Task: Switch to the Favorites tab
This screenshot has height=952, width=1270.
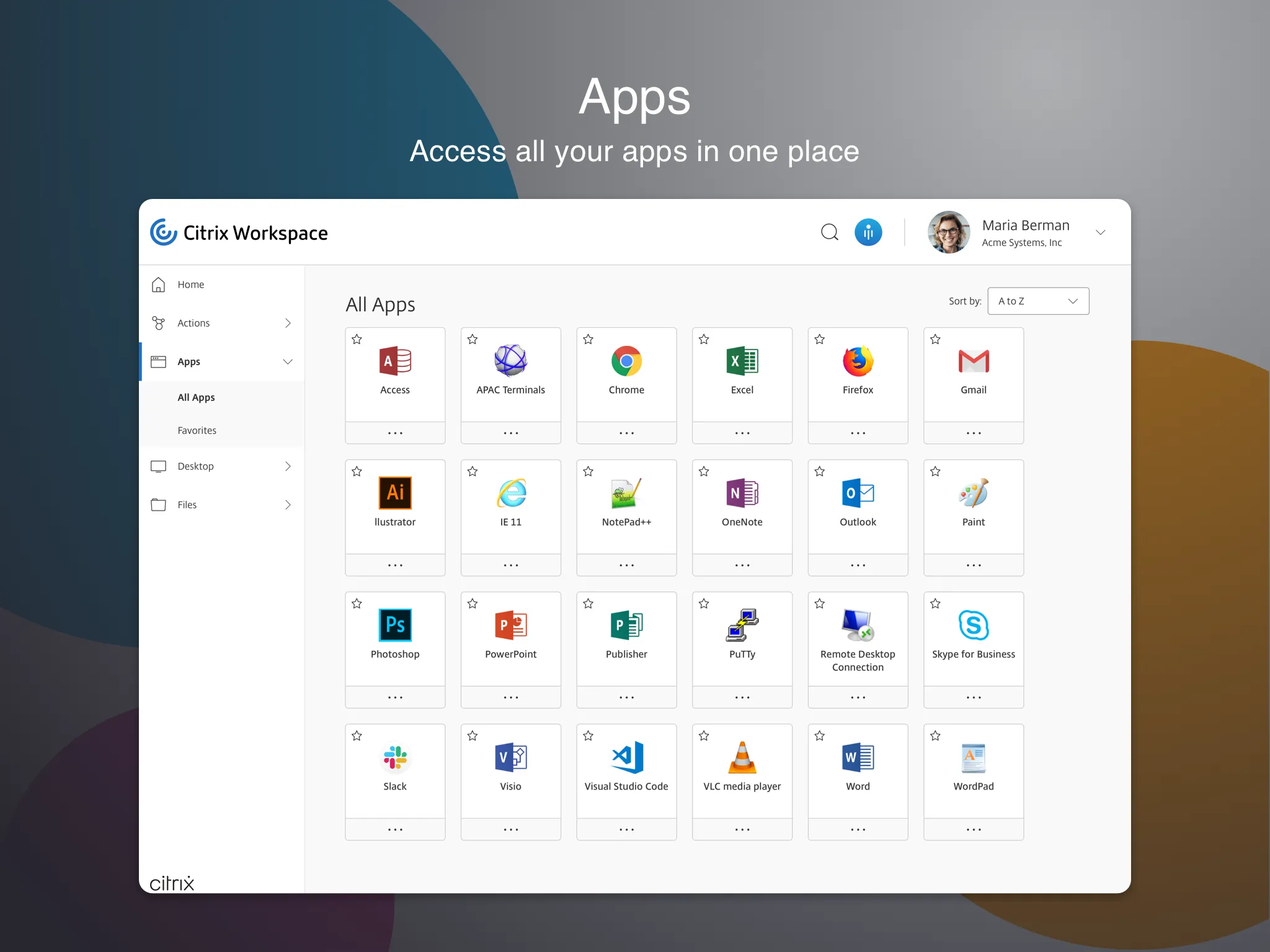Action: (x=197, y=430)
